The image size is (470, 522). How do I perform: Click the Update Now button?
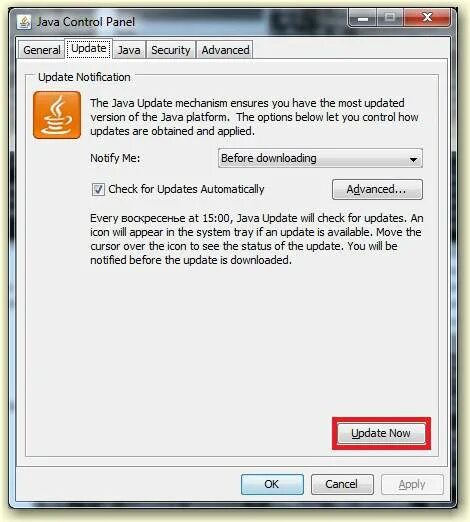pos(381,433)
